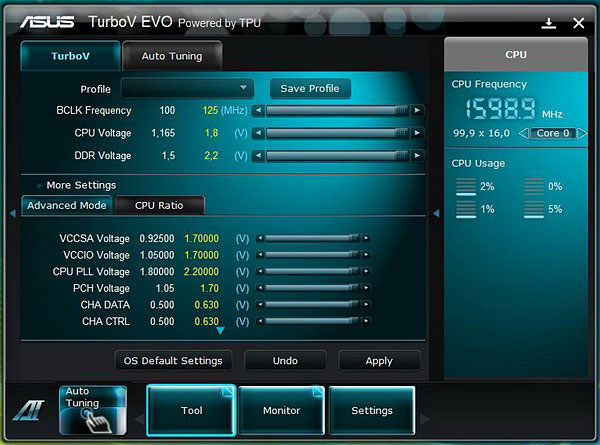The height and width of the screenshot is (445, 600).
Task: Collapse the left panel using the side arrow
Action: [13, 213]
